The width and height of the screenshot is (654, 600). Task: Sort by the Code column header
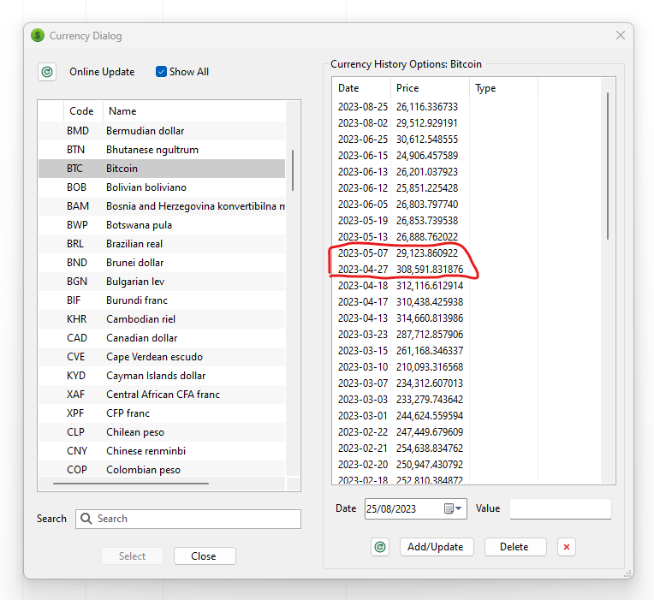point(81,111)
